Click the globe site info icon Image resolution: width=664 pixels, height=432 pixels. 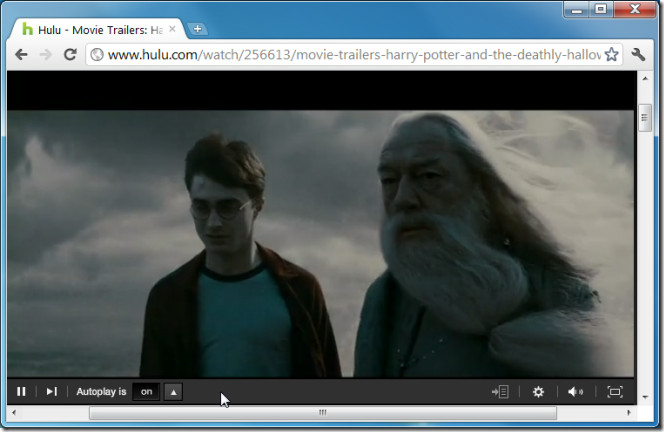[x=97, y=55]
